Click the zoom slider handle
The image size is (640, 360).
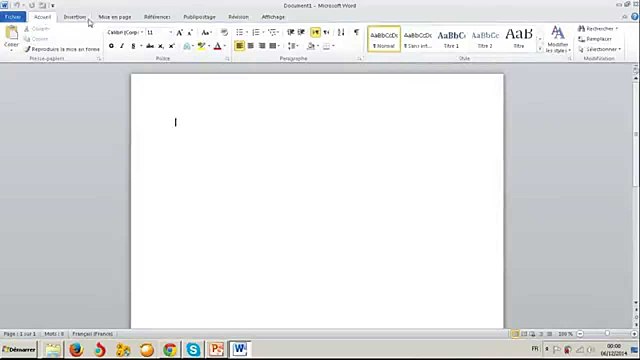[x=607, y=334]
